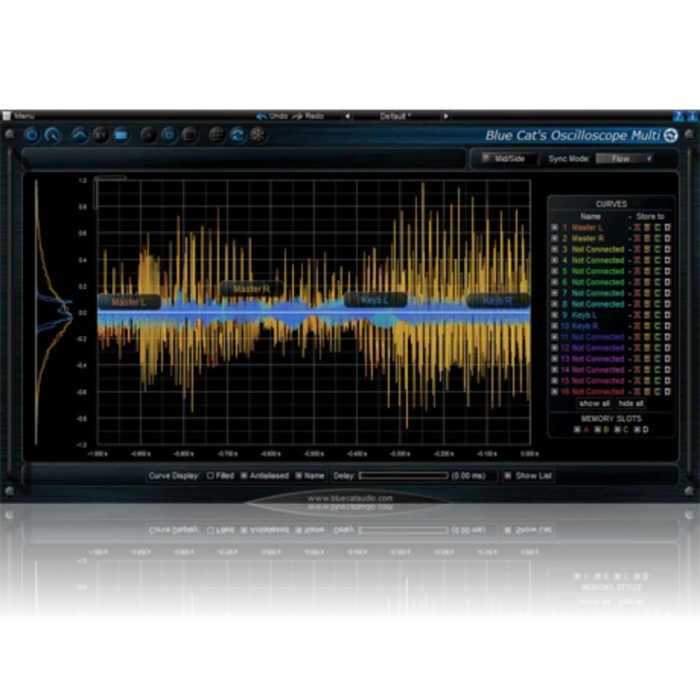
Task: Toggle visibility of curve 2 Master R
Action: 554,238
